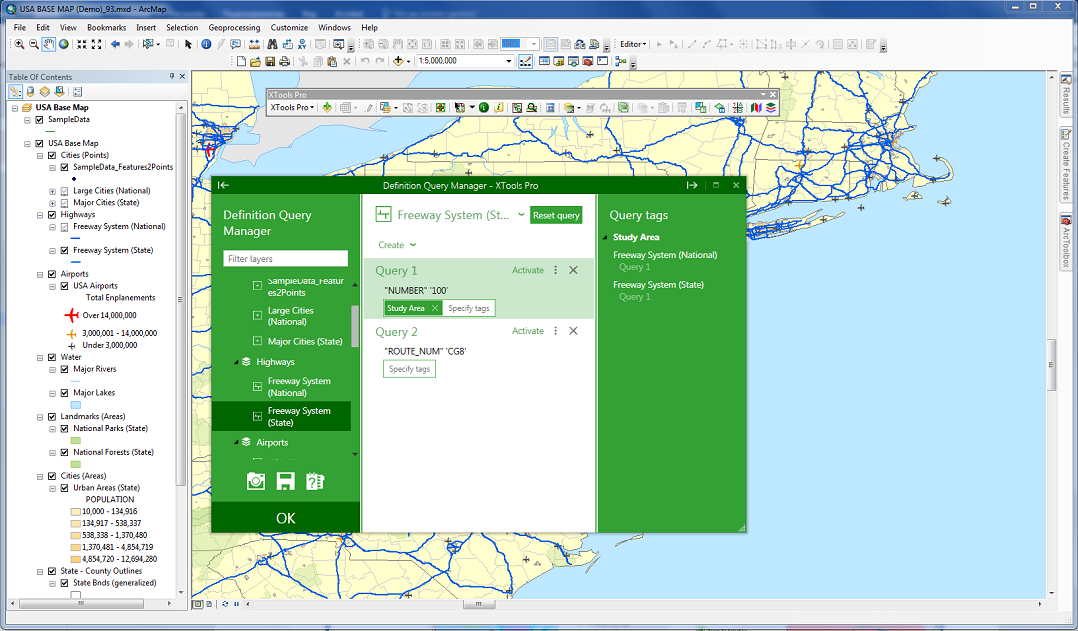Open the XTools Pro dropdown menu
1078x631 pixels.
tap(292, 108)
